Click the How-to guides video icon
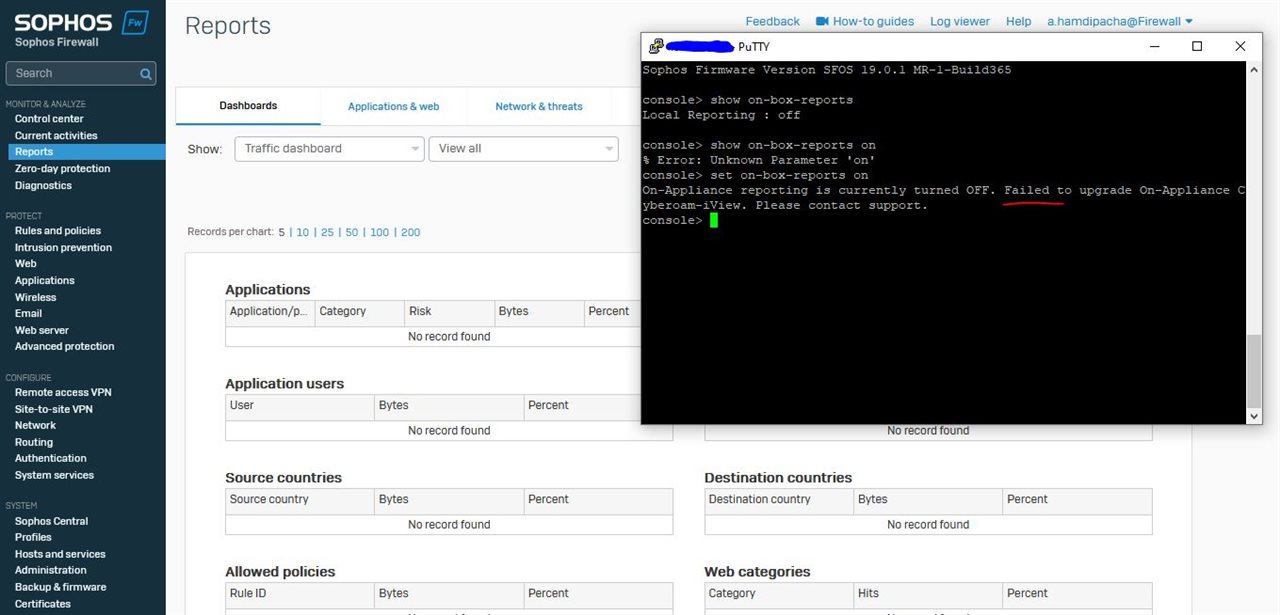1280x615 pixels. click(x=822, y=21)
